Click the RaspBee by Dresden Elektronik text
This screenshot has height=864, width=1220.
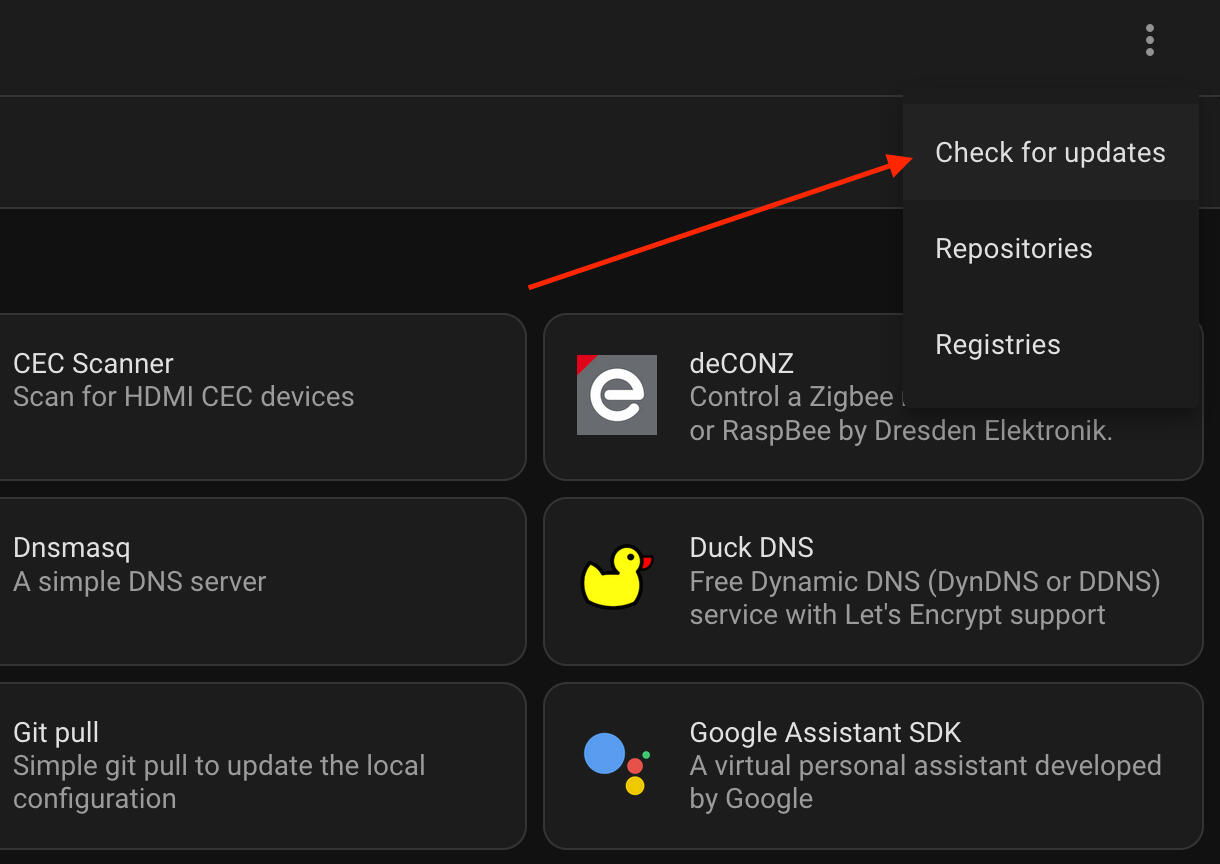pyautogui.click(x=900, y=431)
